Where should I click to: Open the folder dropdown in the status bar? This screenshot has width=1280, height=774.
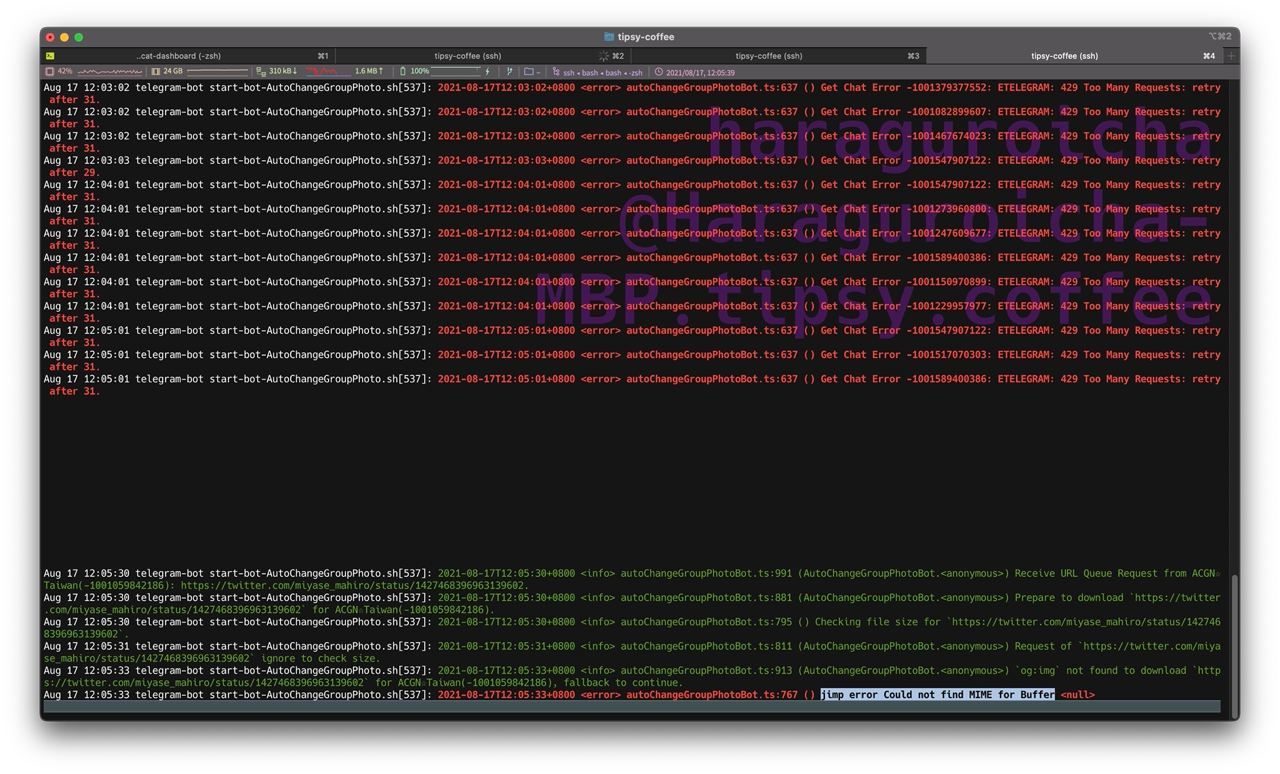click(532, 72)
